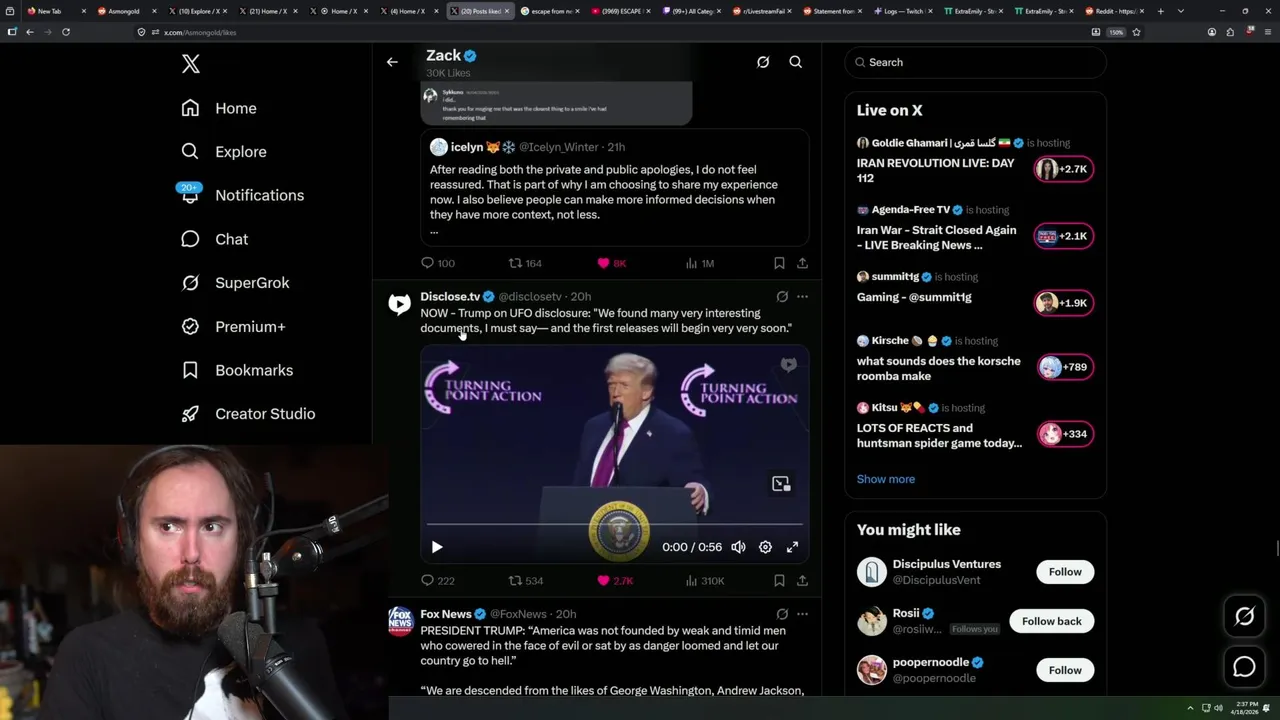The image size is (1280, 720).
Task: Switch to the Asmongold browser tab
Action: (x=125, y=11)
